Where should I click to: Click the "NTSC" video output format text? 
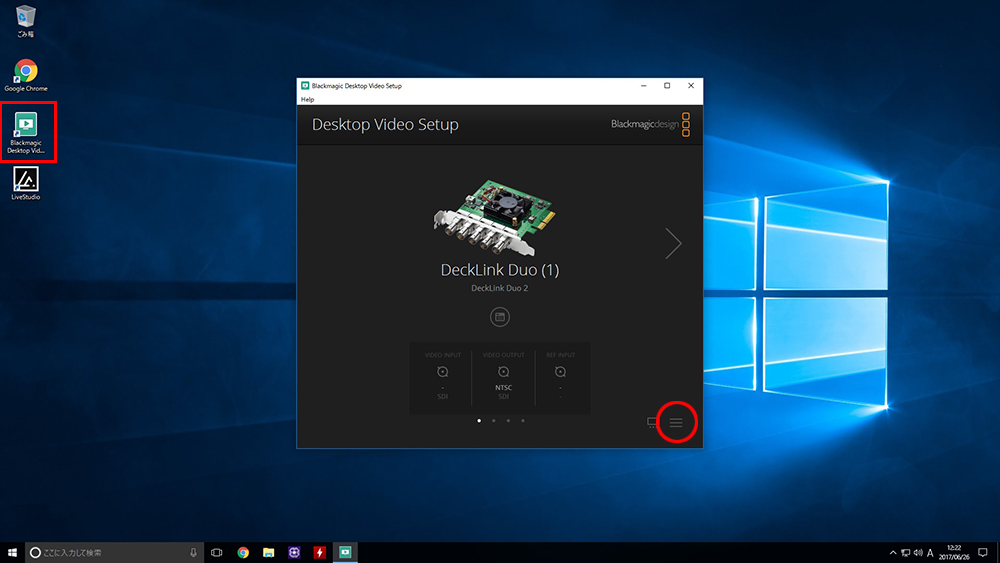503,388
